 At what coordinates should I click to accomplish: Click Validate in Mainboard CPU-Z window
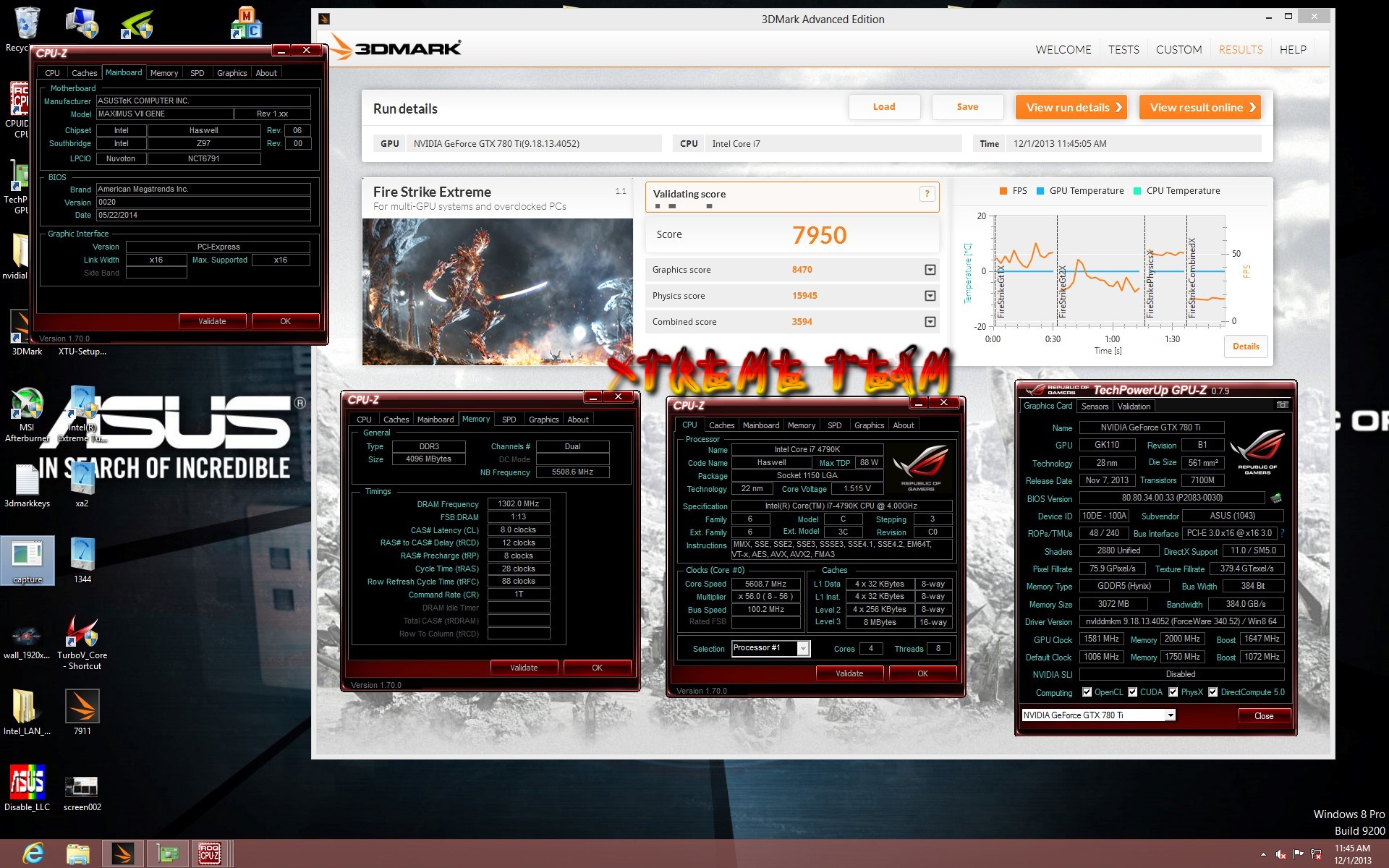point(212,321)
